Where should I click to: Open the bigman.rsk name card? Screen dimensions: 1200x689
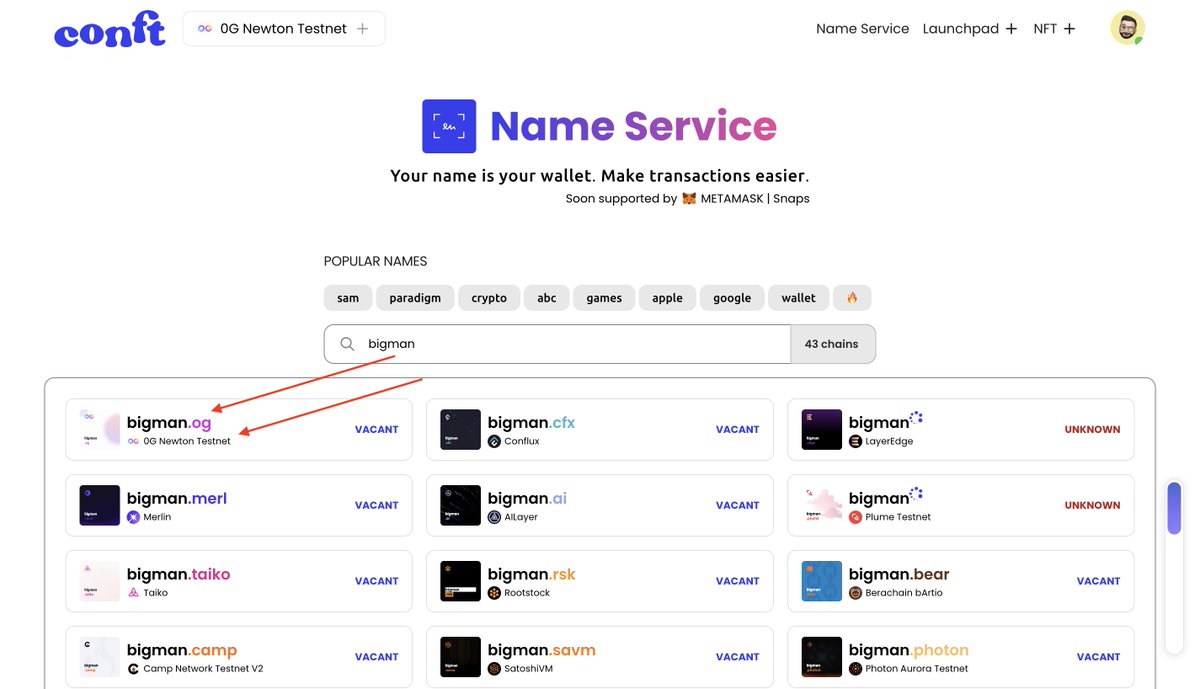pyautogui.click(x=600, y=581)
